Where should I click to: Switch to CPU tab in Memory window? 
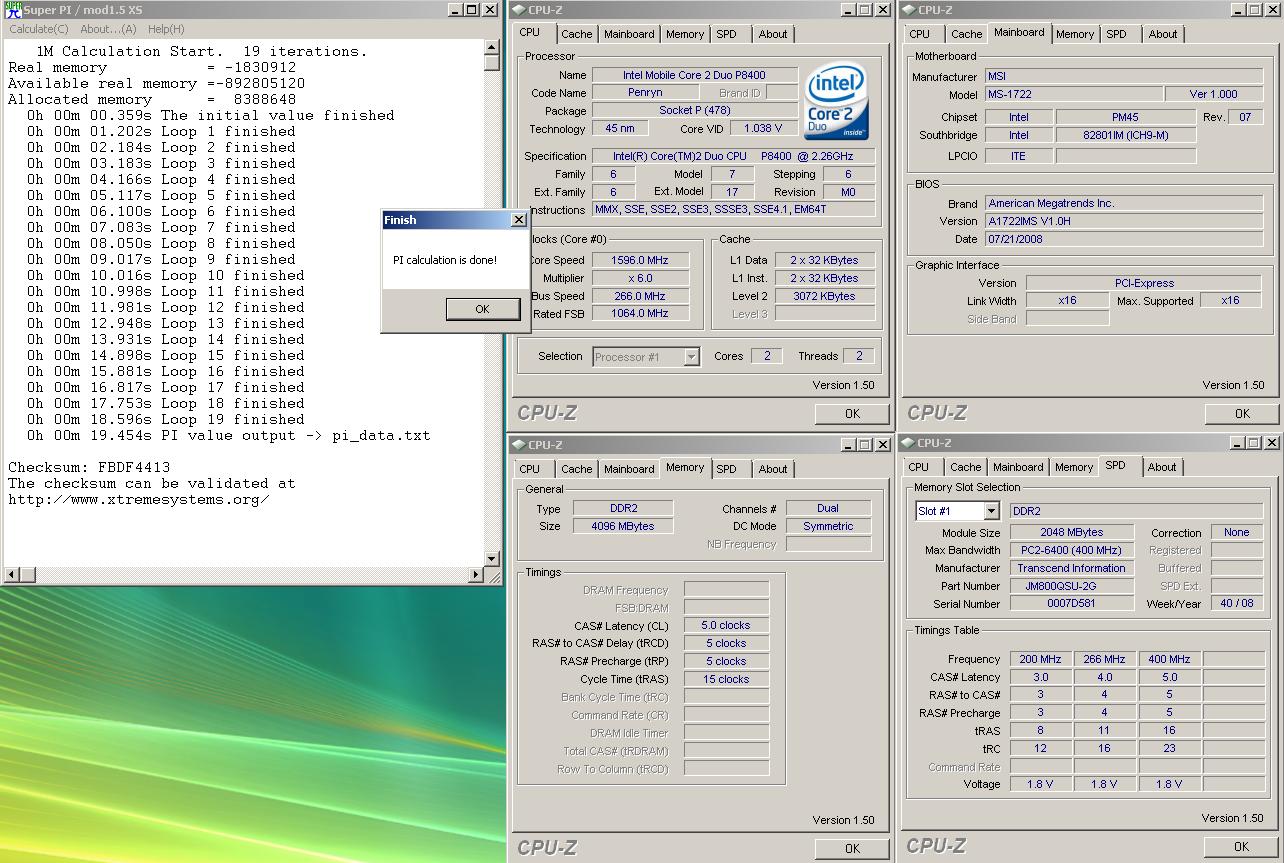coord(530,469)
